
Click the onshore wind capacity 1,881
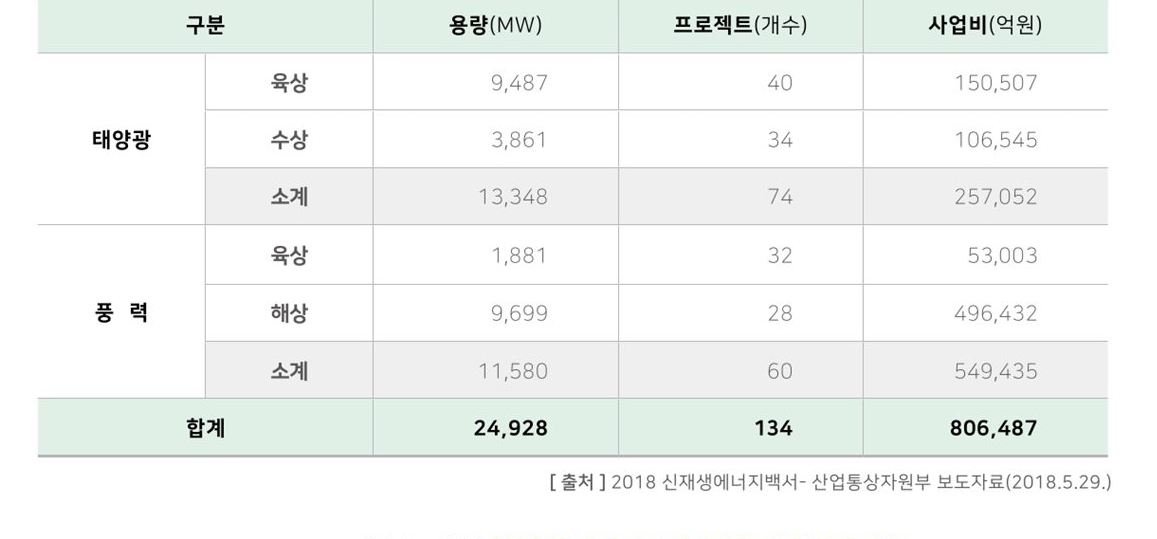[x=519, y=255]
